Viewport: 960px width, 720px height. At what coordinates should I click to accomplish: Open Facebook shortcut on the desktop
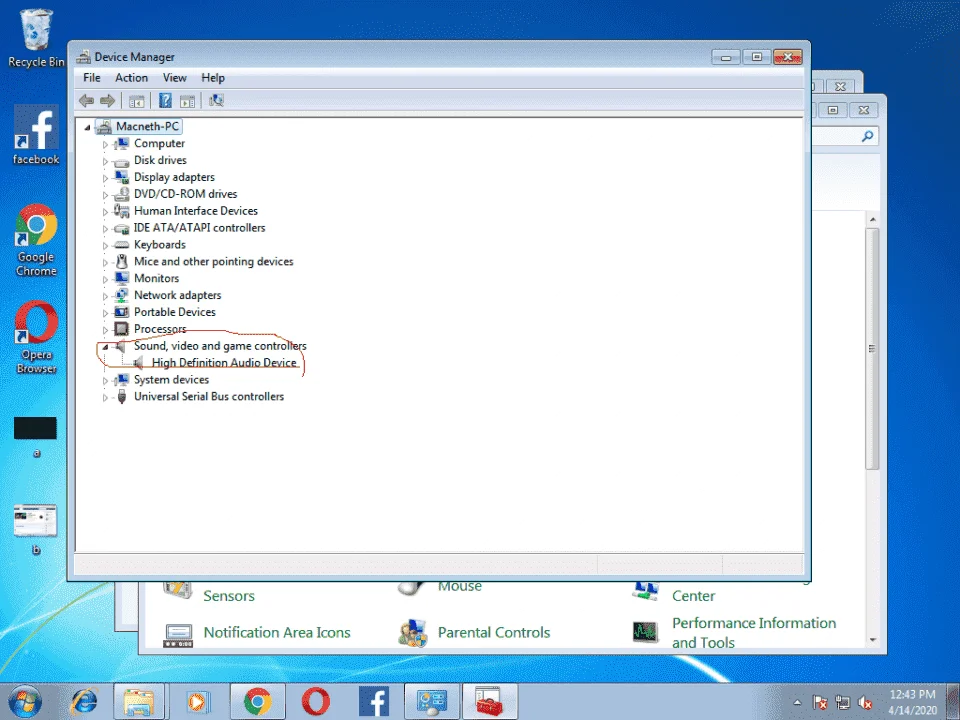coord(36,135)
